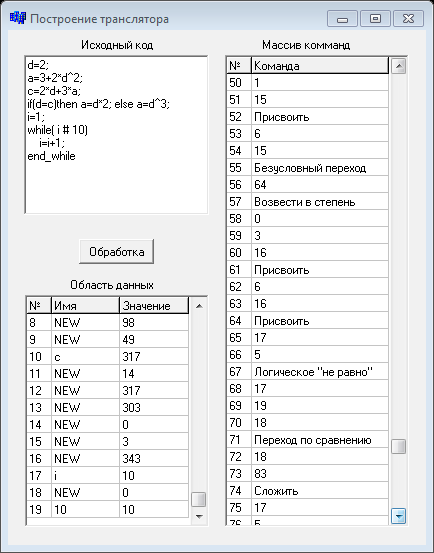Screen dimensions: 434x553
Task: Select variable c value cell 317
Action: coord(154,357)
